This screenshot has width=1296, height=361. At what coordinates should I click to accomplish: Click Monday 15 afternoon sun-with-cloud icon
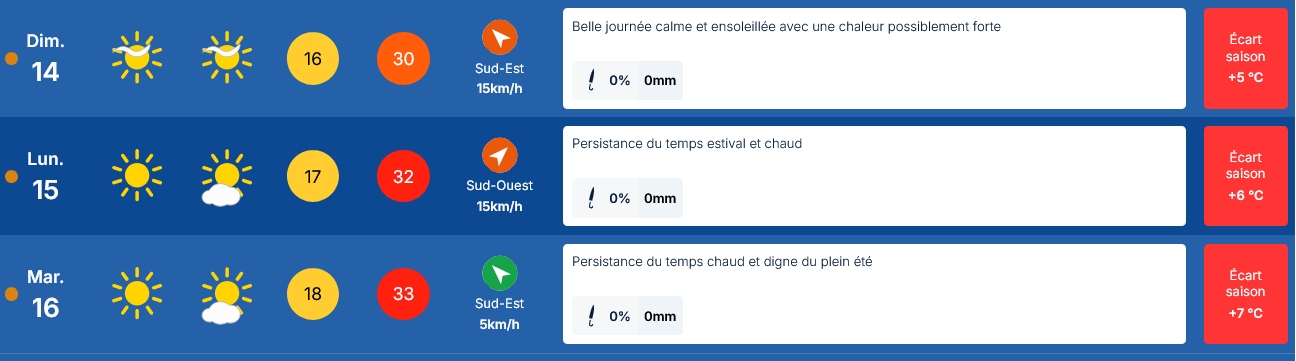pos(224,178)
